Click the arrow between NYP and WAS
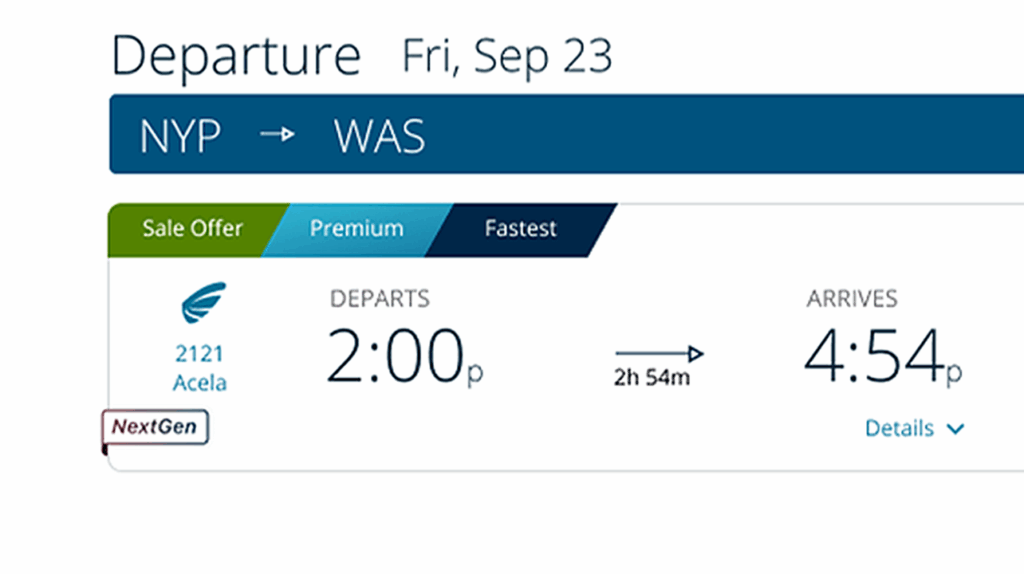Screen dimensions: 1024x574 pyautogui.click(x=277, y=135)
